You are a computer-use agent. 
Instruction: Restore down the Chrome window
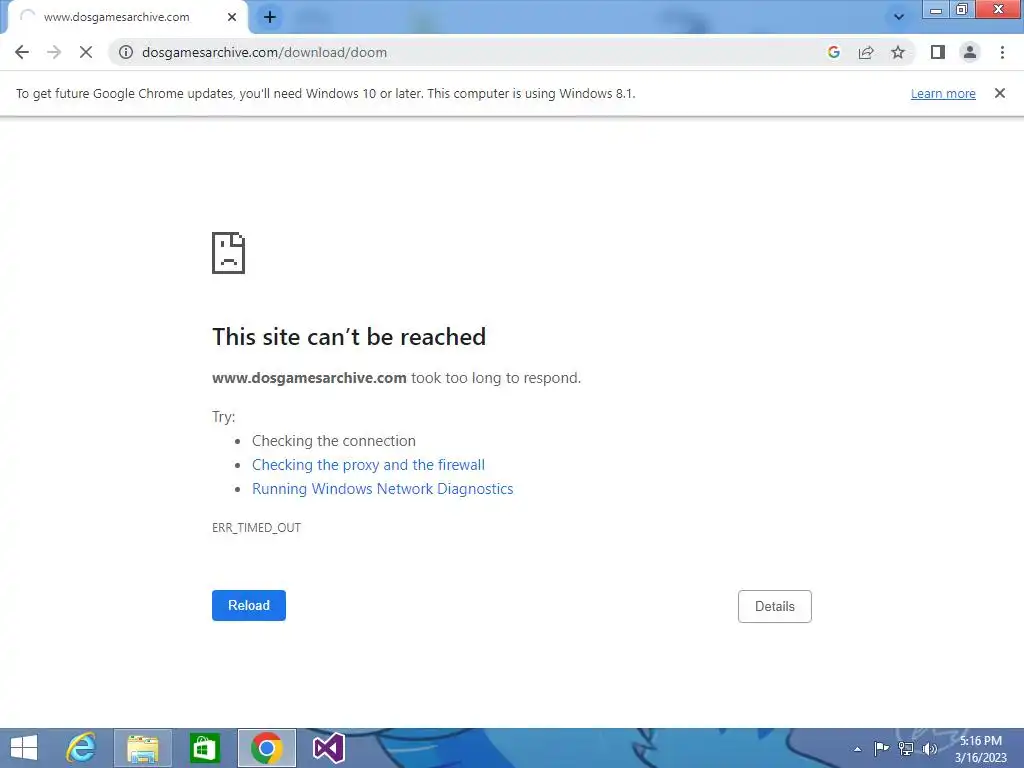tap(961, 9)
